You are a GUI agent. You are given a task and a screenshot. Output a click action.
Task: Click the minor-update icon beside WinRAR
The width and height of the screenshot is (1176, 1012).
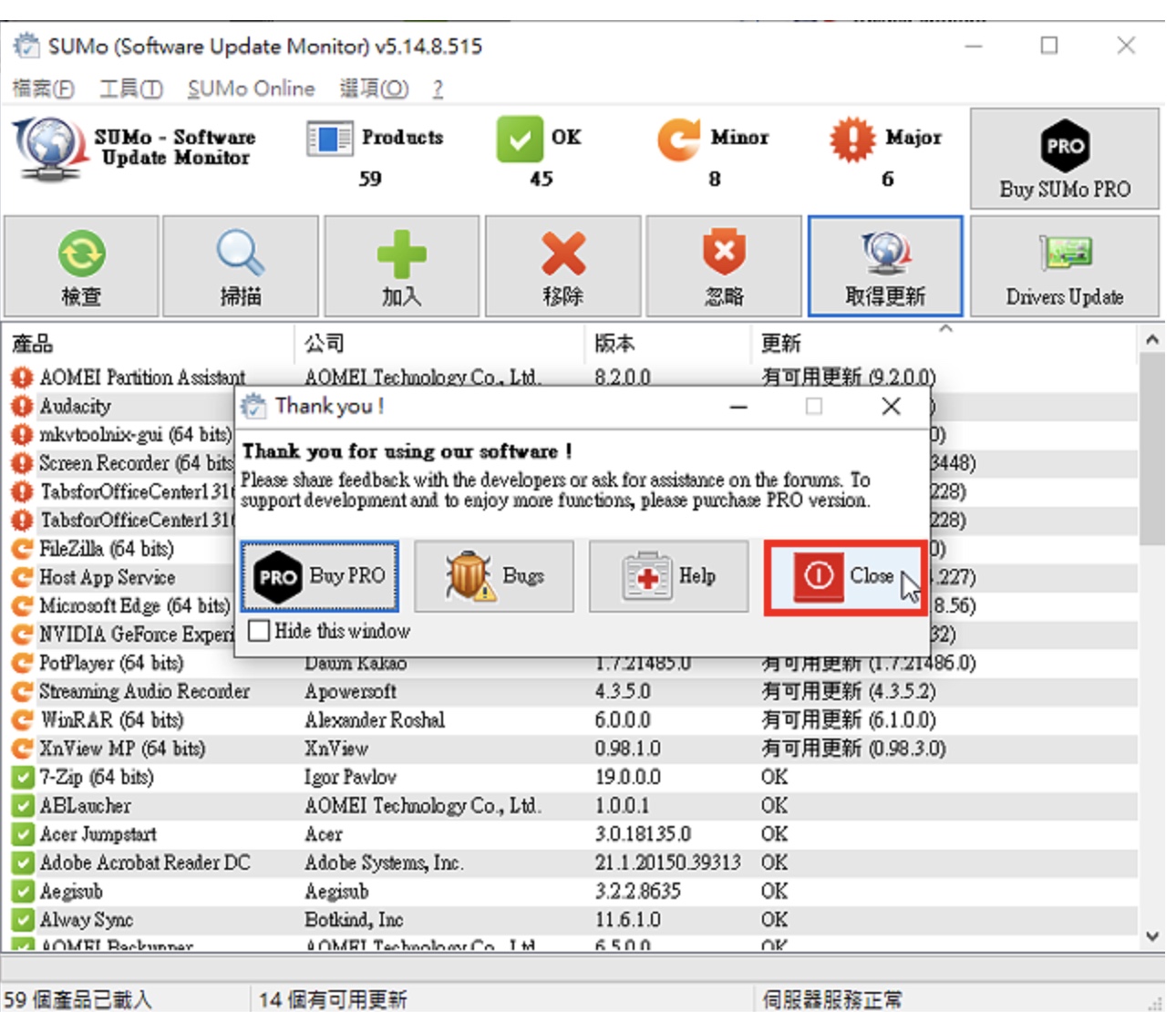[x=22, y=720]
